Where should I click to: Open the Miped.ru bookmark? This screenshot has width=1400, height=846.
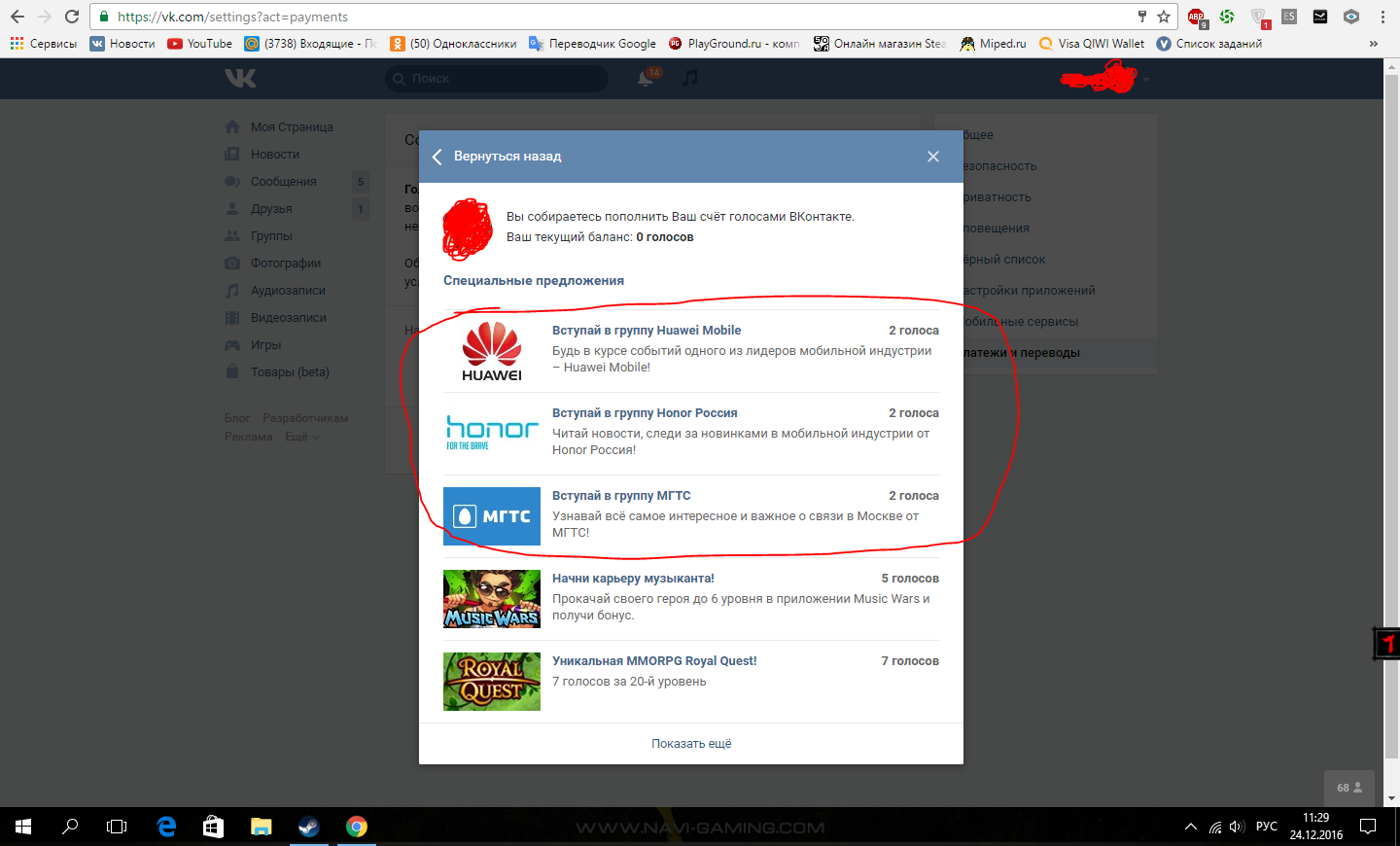[993, 44]
